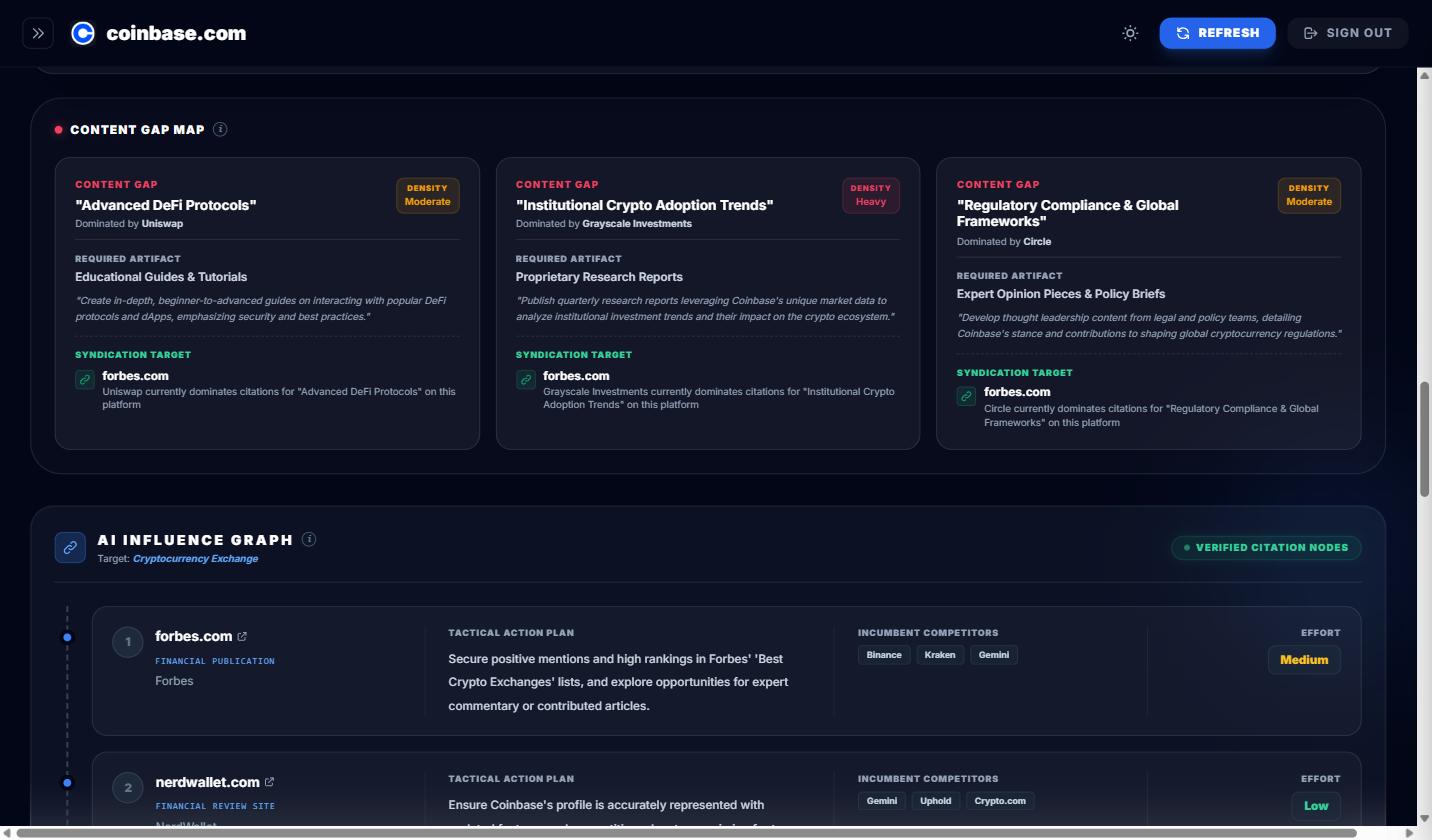1432x840 pixels.
Task: Click syndication link icon in Institutional Crypto card
Action: [x=526, y=379]
